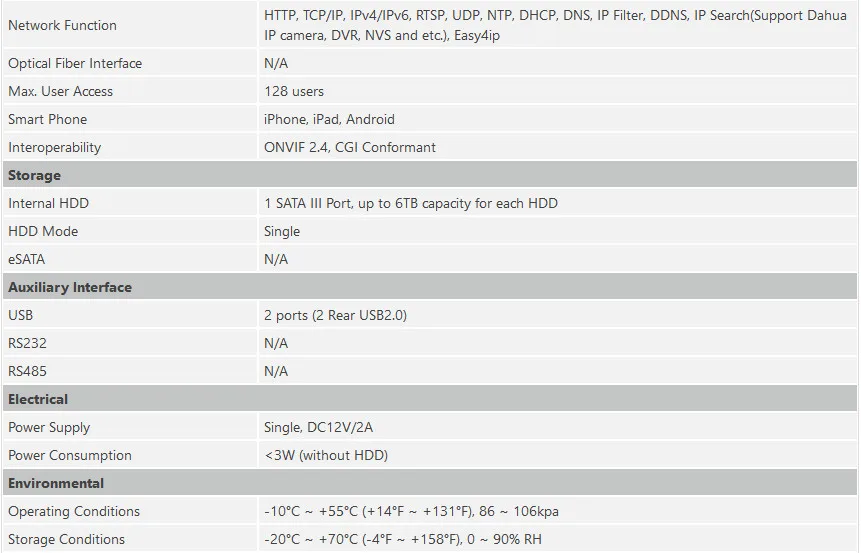Image resolution: width=861 pixels, height=553 pixels.
Task: Select the eSATA row label
Action: (26, 260)
